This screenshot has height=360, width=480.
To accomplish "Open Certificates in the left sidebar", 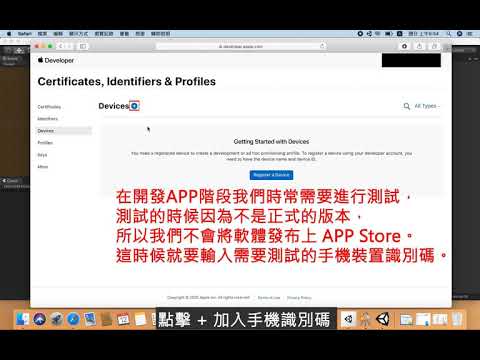I will tap(49, 107).
